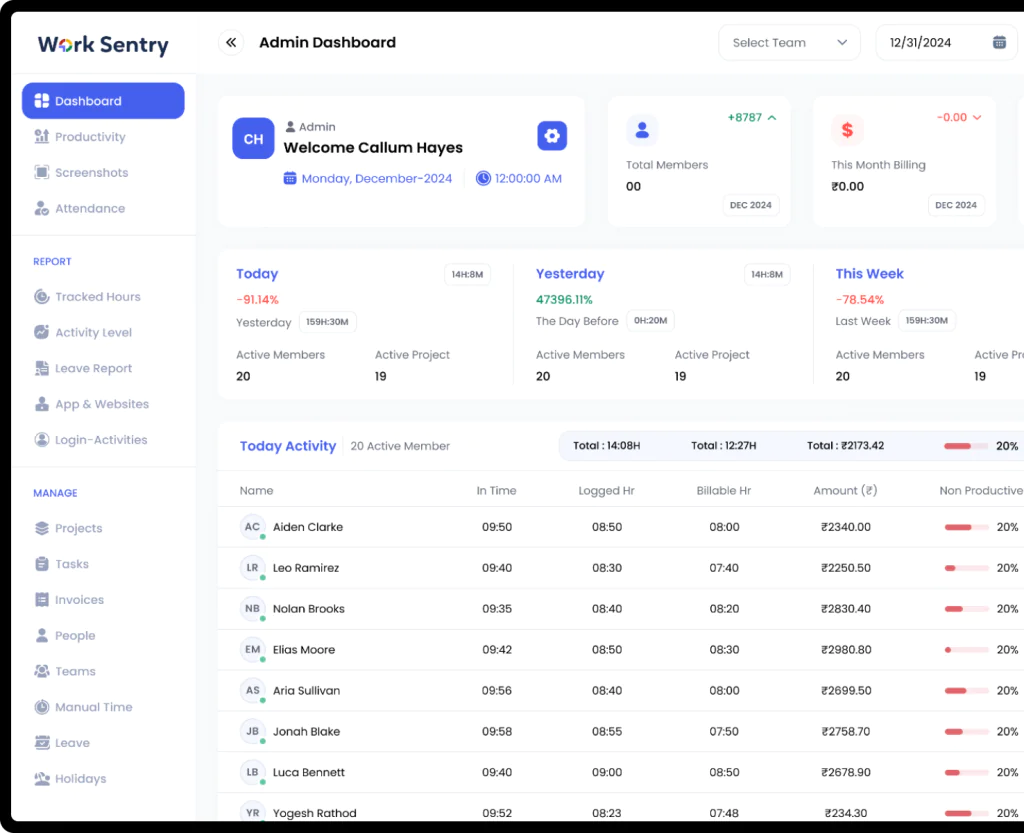Go to Tracked Hours report

(x=97, y=297)
